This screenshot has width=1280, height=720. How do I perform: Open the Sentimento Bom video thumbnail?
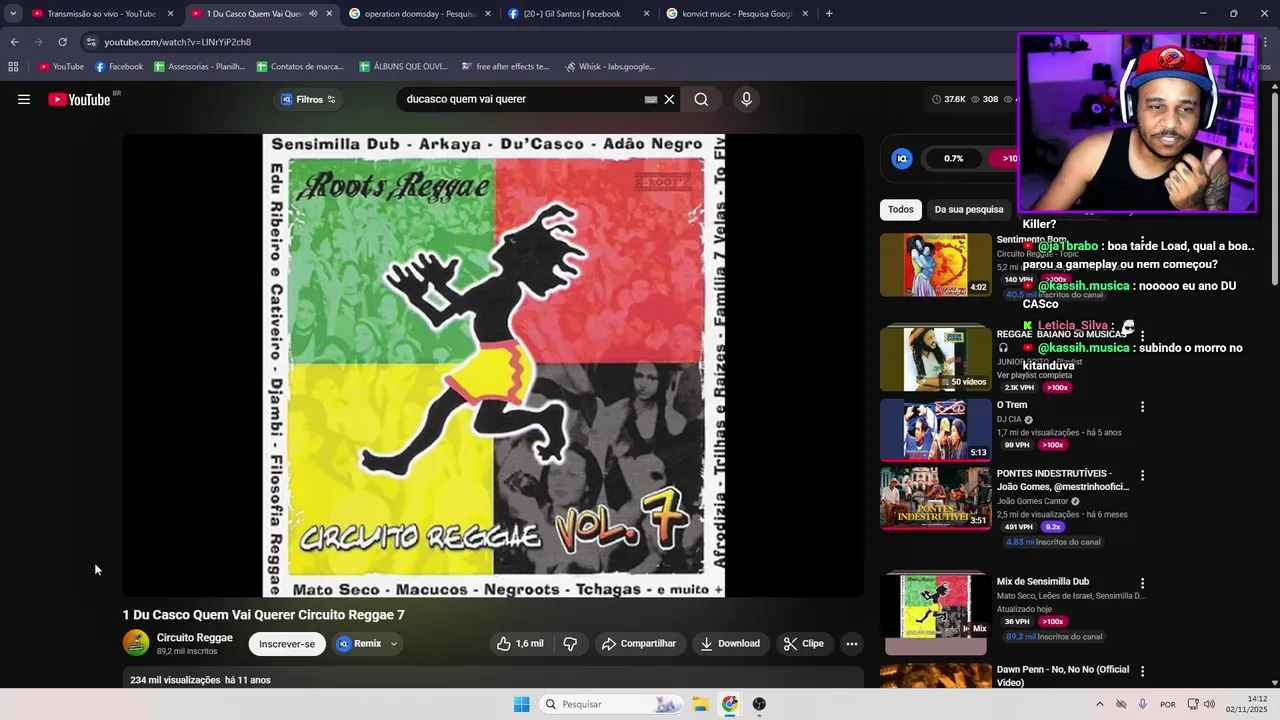[936, 265]
